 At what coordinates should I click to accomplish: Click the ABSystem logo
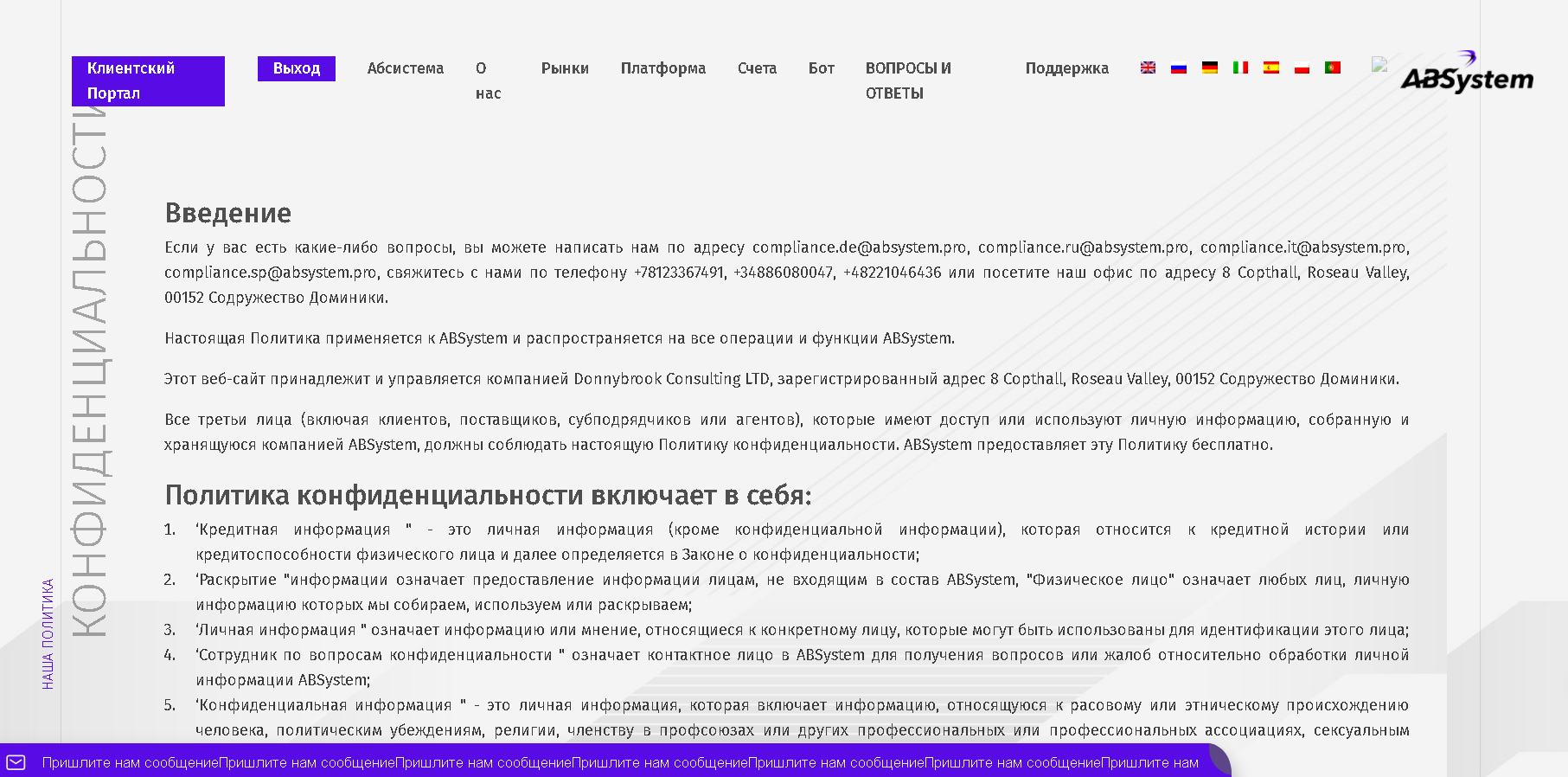[1467, 72]
